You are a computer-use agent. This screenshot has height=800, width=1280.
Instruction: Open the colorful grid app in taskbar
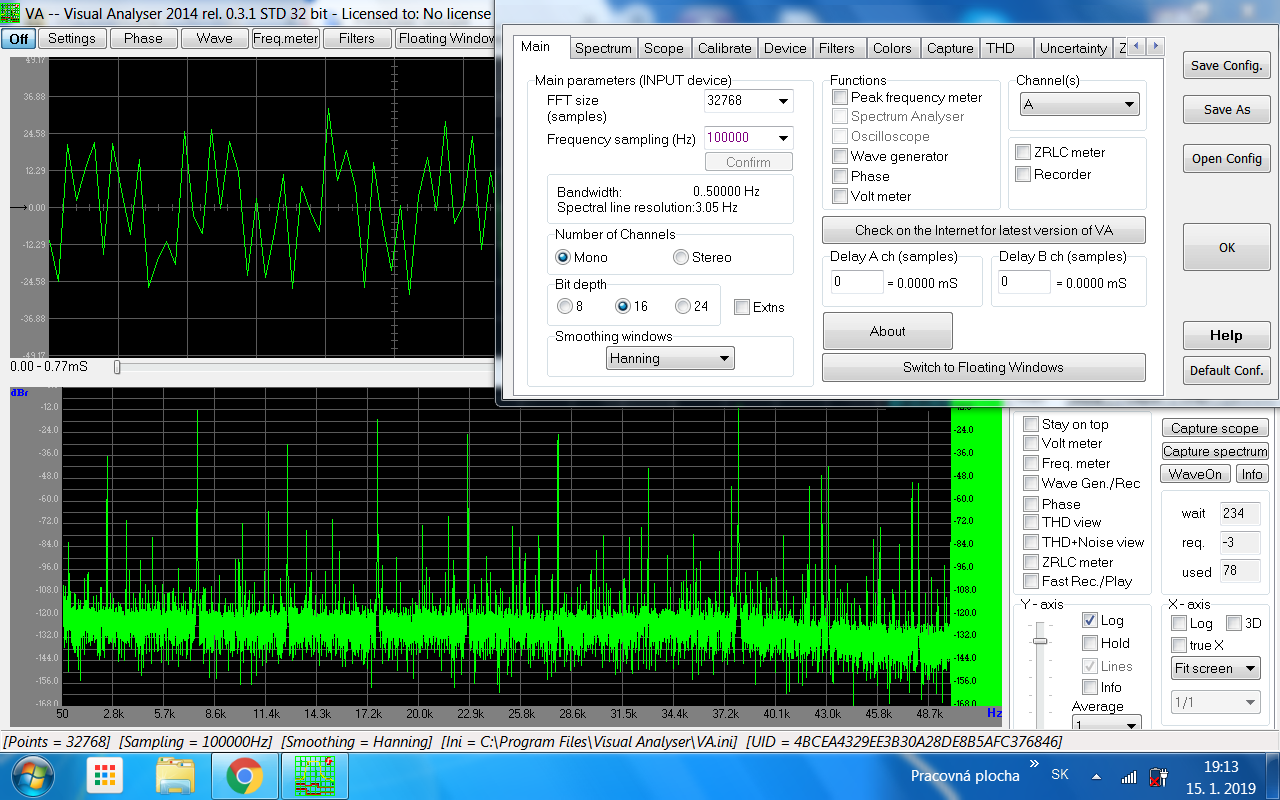[104, 775]
